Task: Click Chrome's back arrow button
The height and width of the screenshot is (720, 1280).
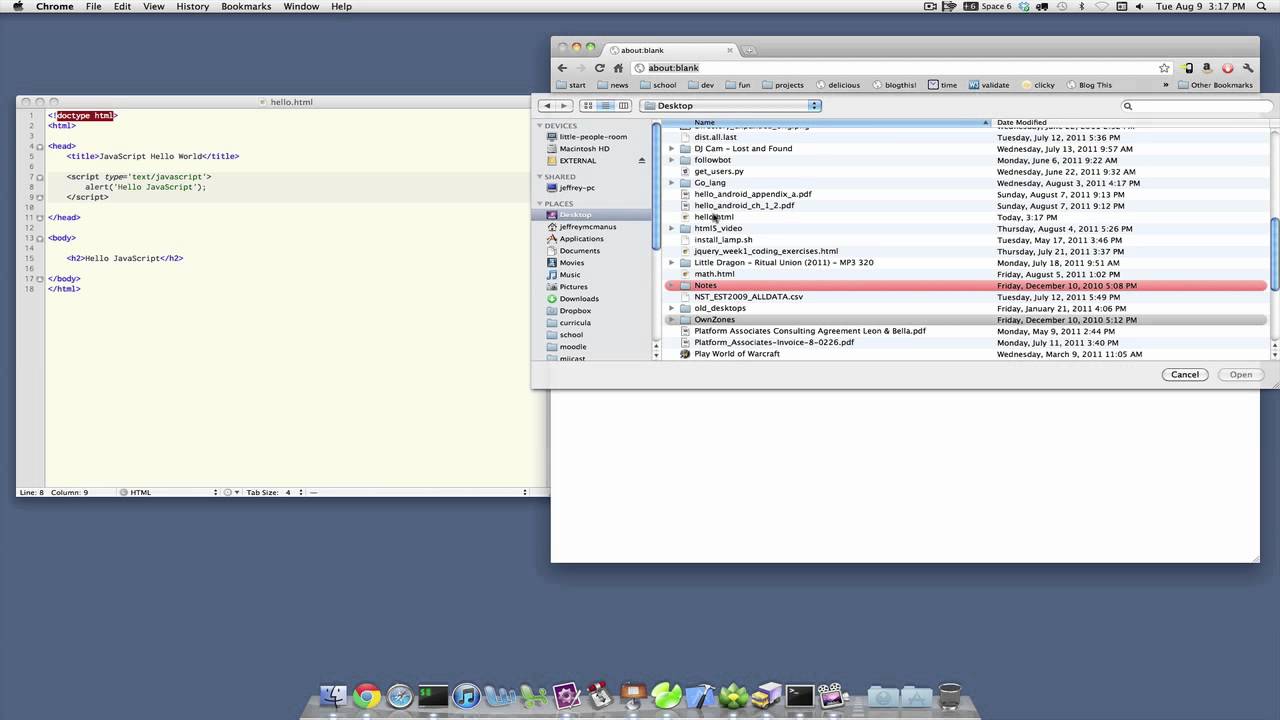Action: click(x=562, y=68)
